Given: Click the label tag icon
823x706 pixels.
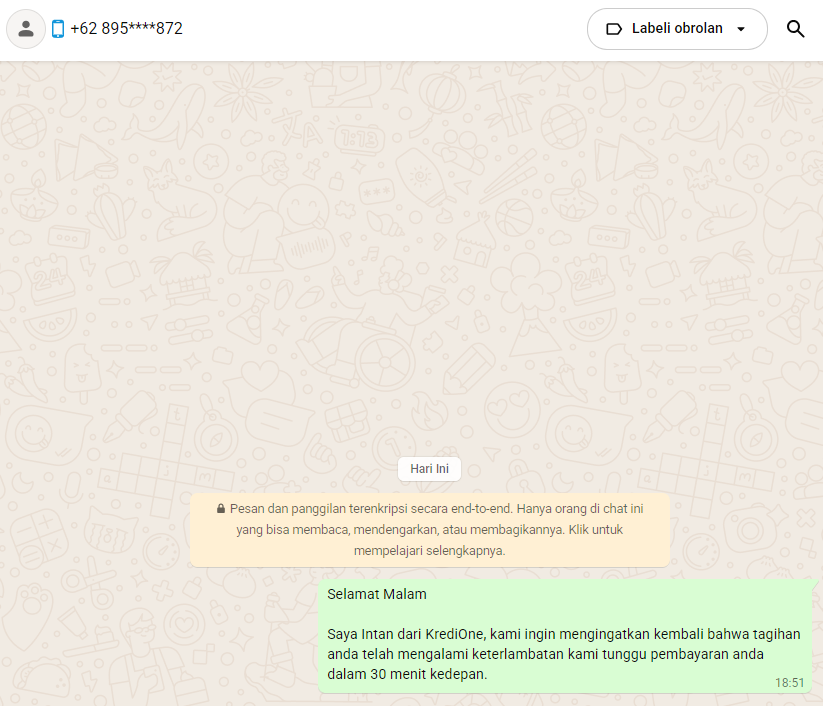Looking at the screenshot, I should click(614, 29).
